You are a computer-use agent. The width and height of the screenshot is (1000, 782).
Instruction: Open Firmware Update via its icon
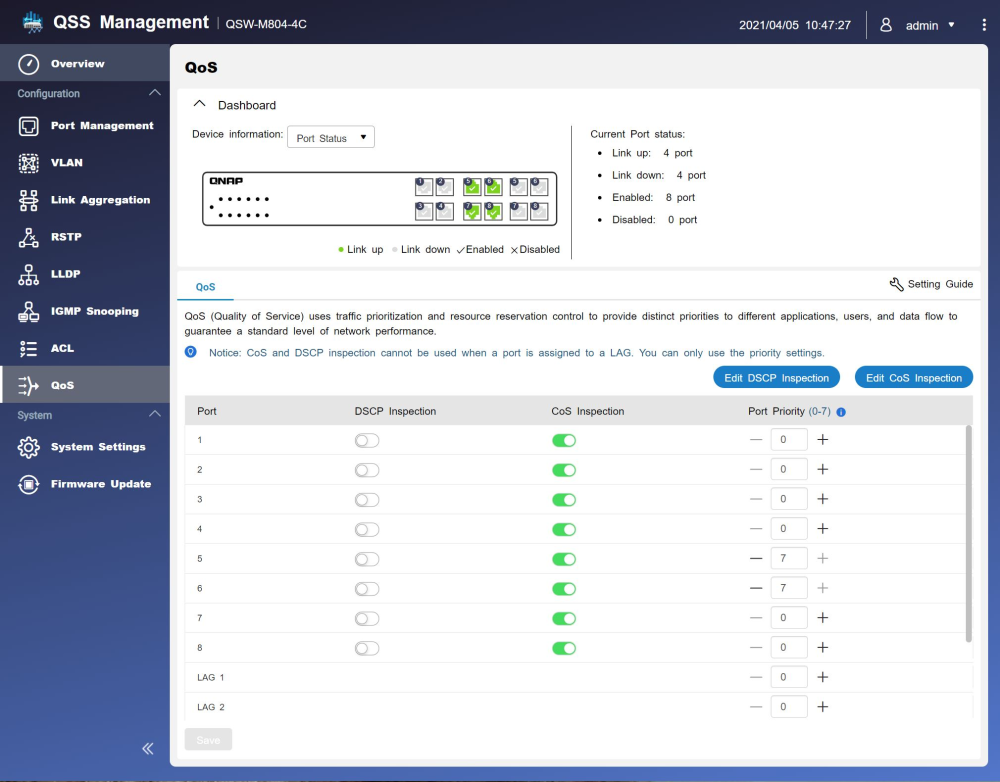pyautogui.click(x=29, y=484)
